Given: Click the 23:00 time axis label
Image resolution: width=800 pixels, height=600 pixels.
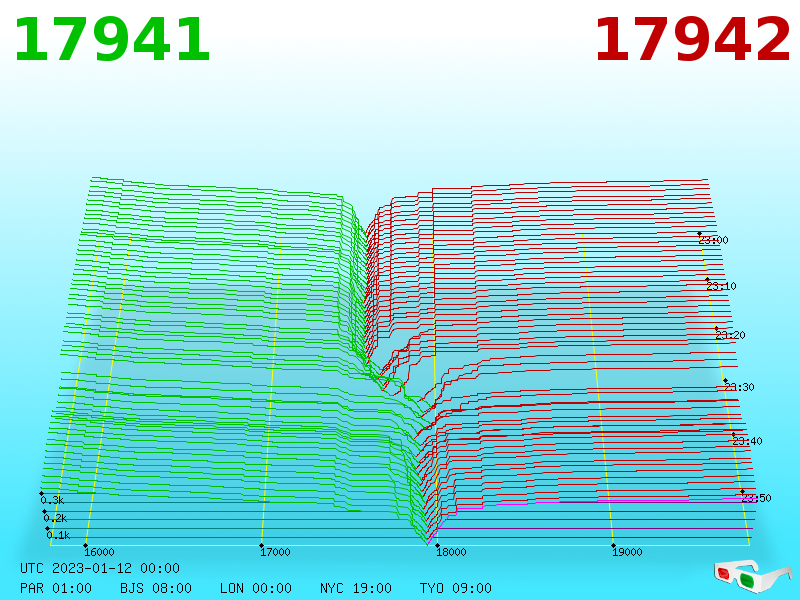Looking at the screenshot, I should 714,240.
